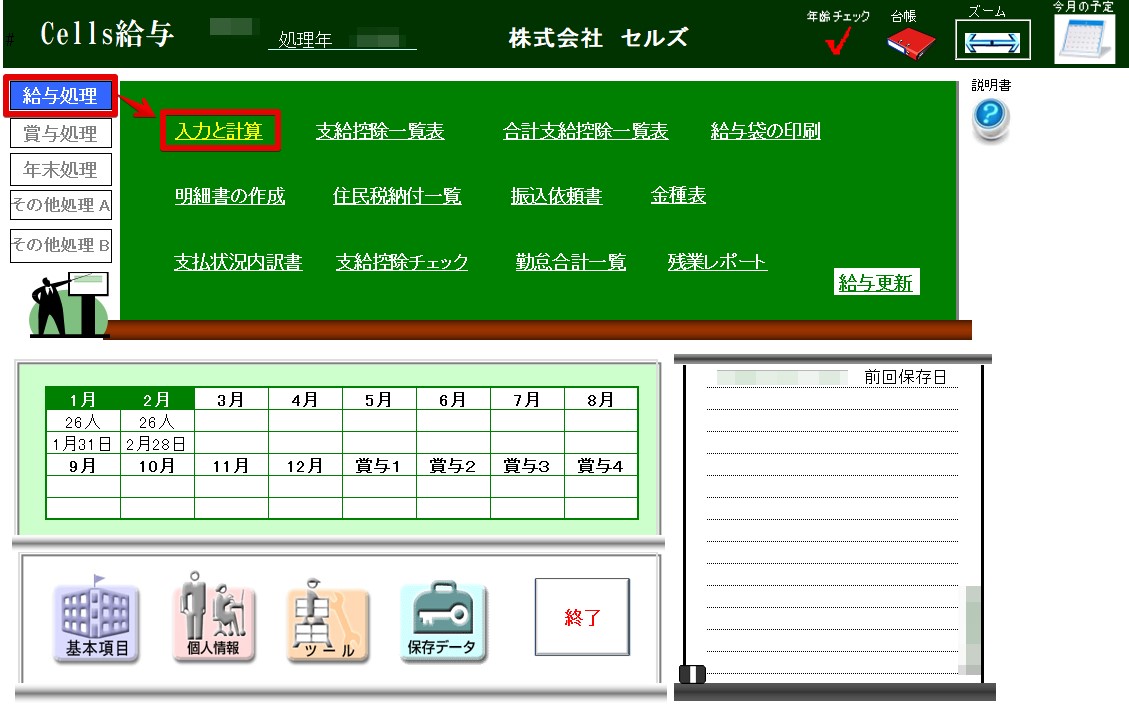
Task: Click the 給与更新 button
Action: [x=875, y=283]
